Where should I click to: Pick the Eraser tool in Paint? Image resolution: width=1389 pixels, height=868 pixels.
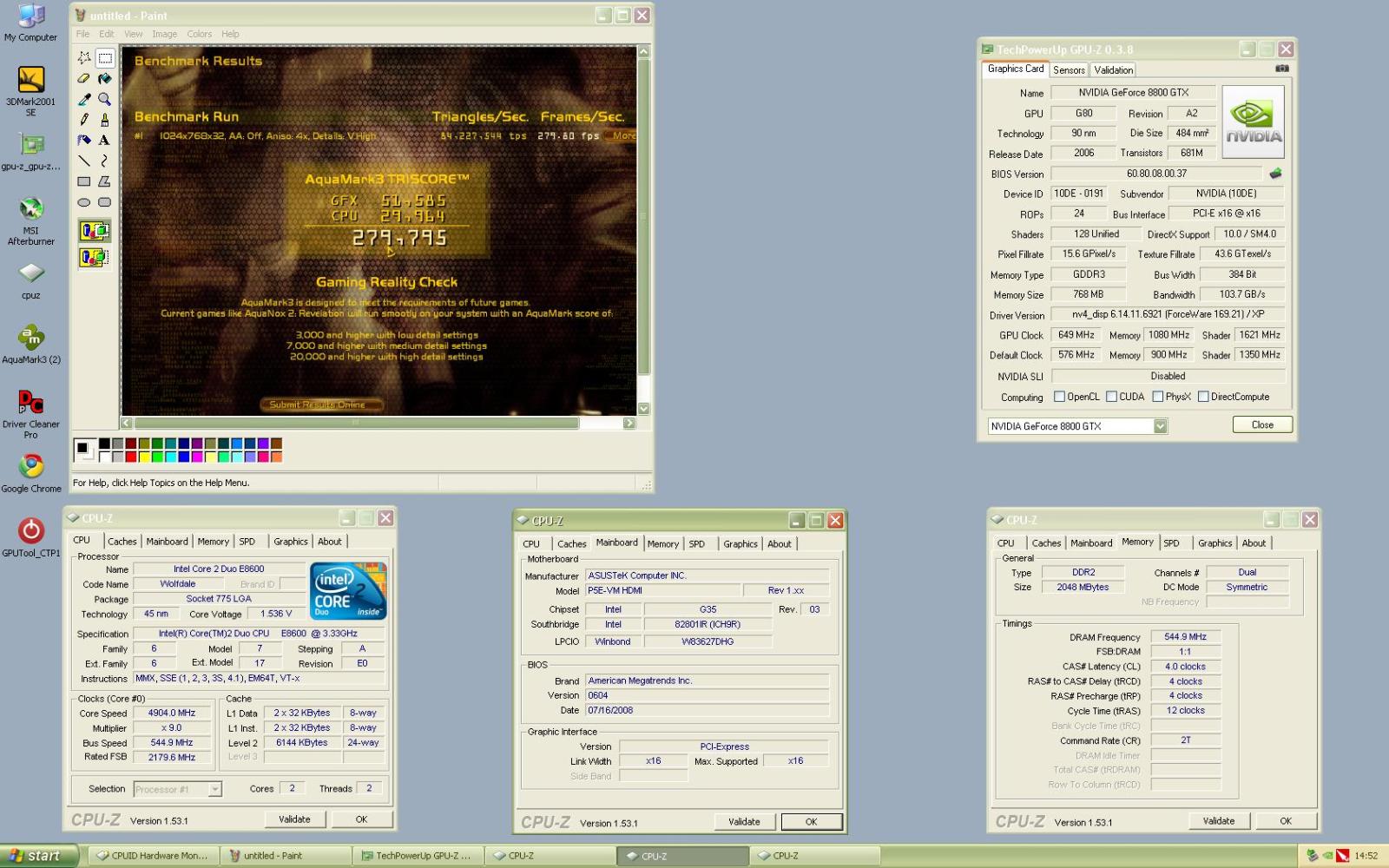pyautogui.click(x=84, y=79)
